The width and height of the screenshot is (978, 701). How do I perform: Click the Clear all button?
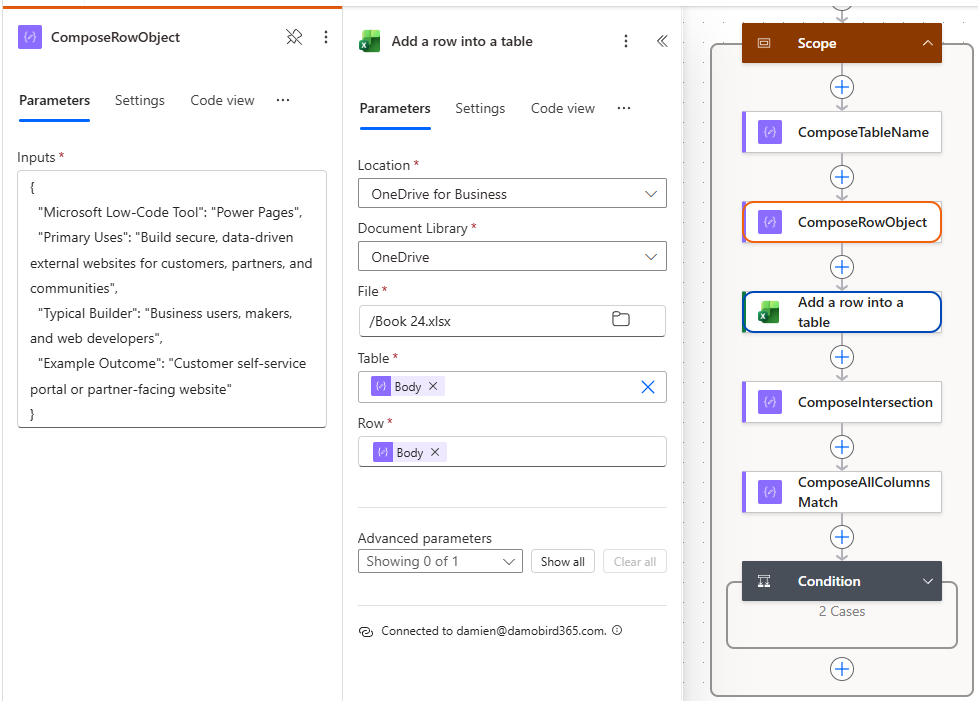635,561
